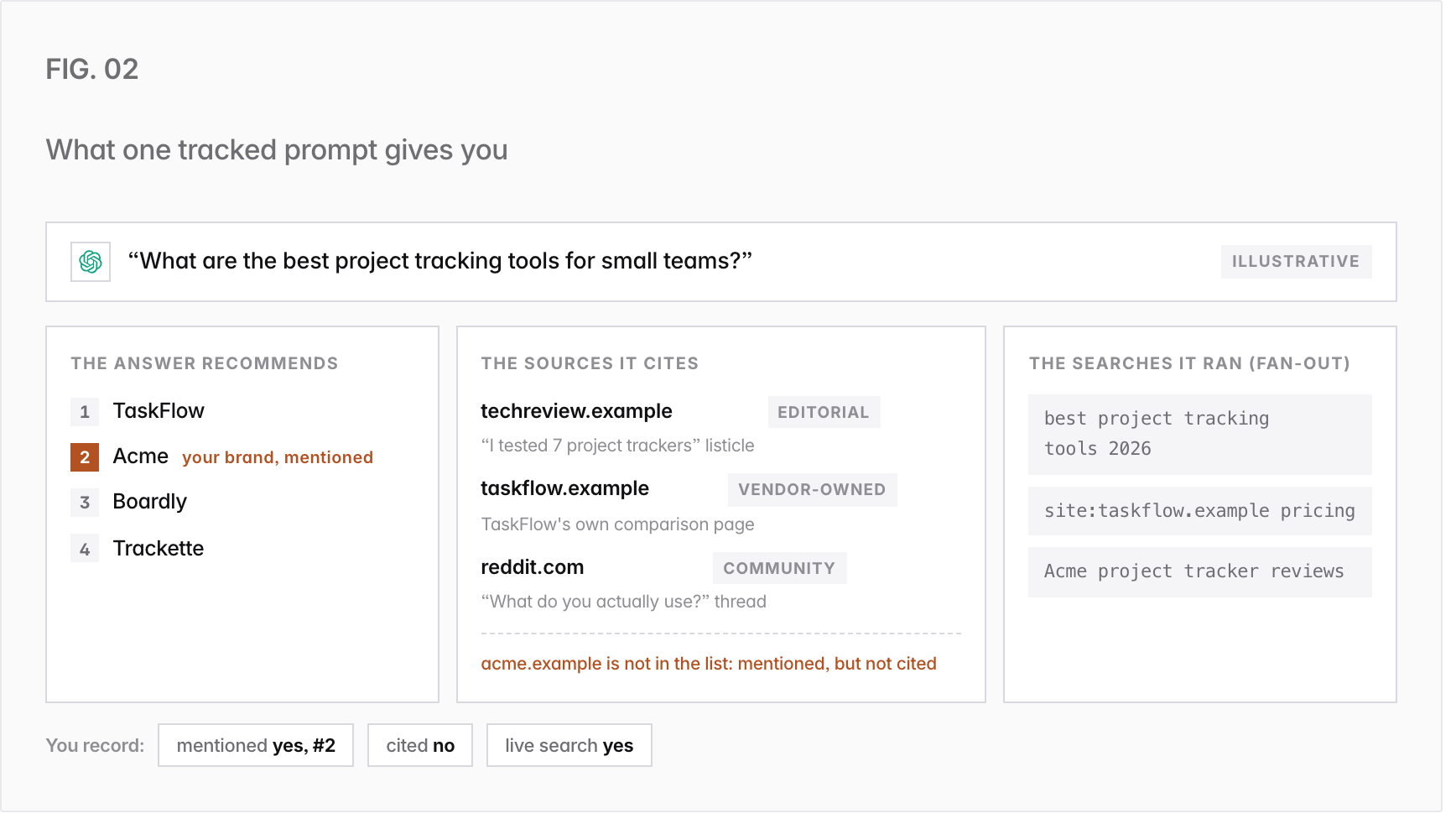Select Boardly in the recommendations list
The width and height of the screenshot is (1456, 824).
150,502
